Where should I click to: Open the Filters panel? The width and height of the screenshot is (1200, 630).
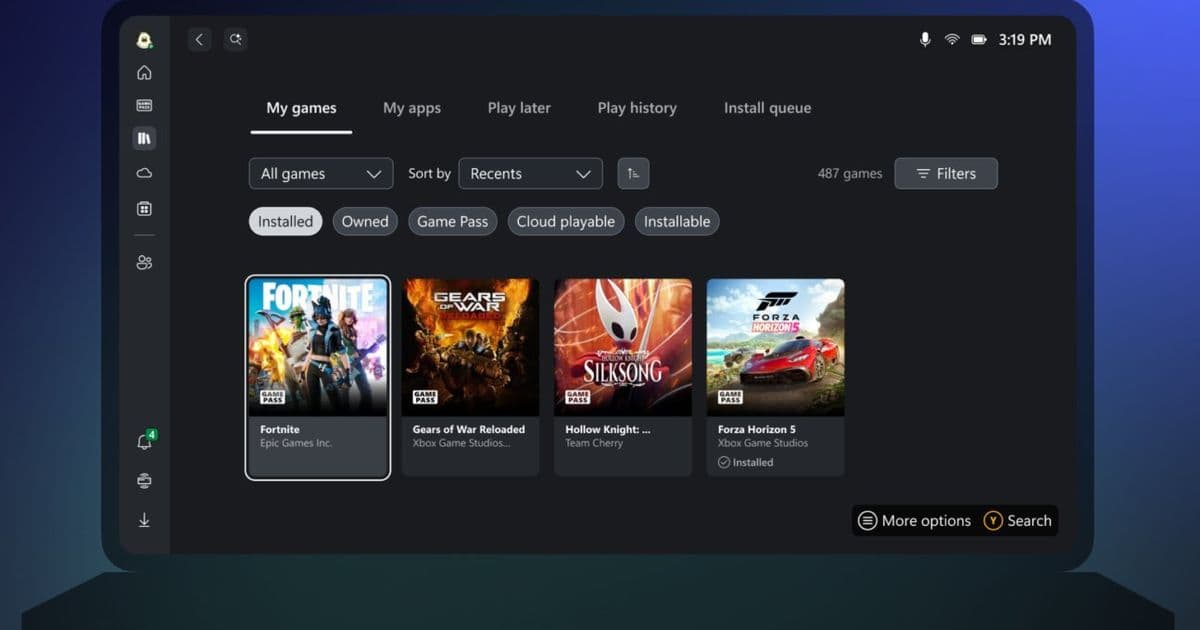point(945,173)
